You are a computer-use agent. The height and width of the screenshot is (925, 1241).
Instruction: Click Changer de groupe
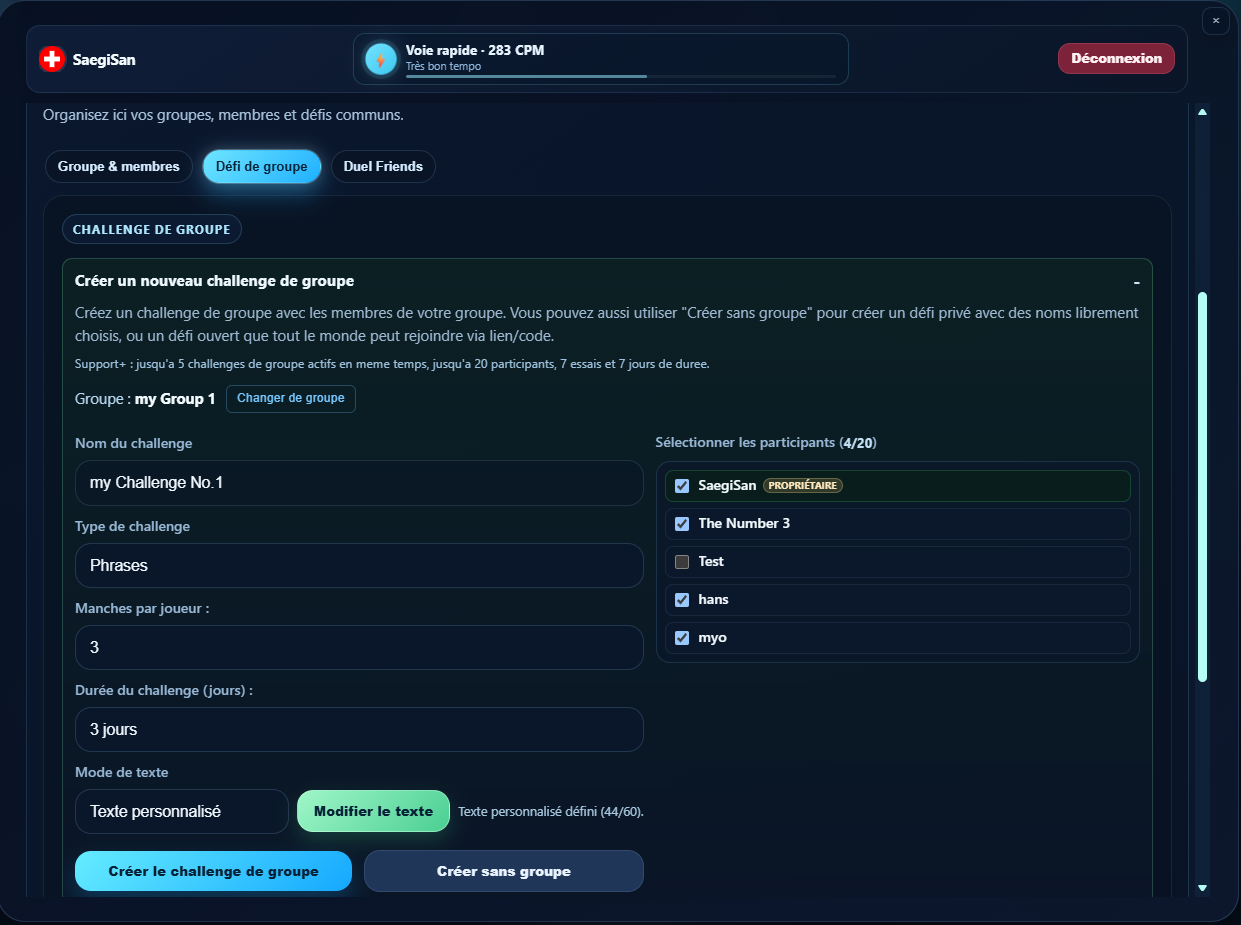pos(291,398)
